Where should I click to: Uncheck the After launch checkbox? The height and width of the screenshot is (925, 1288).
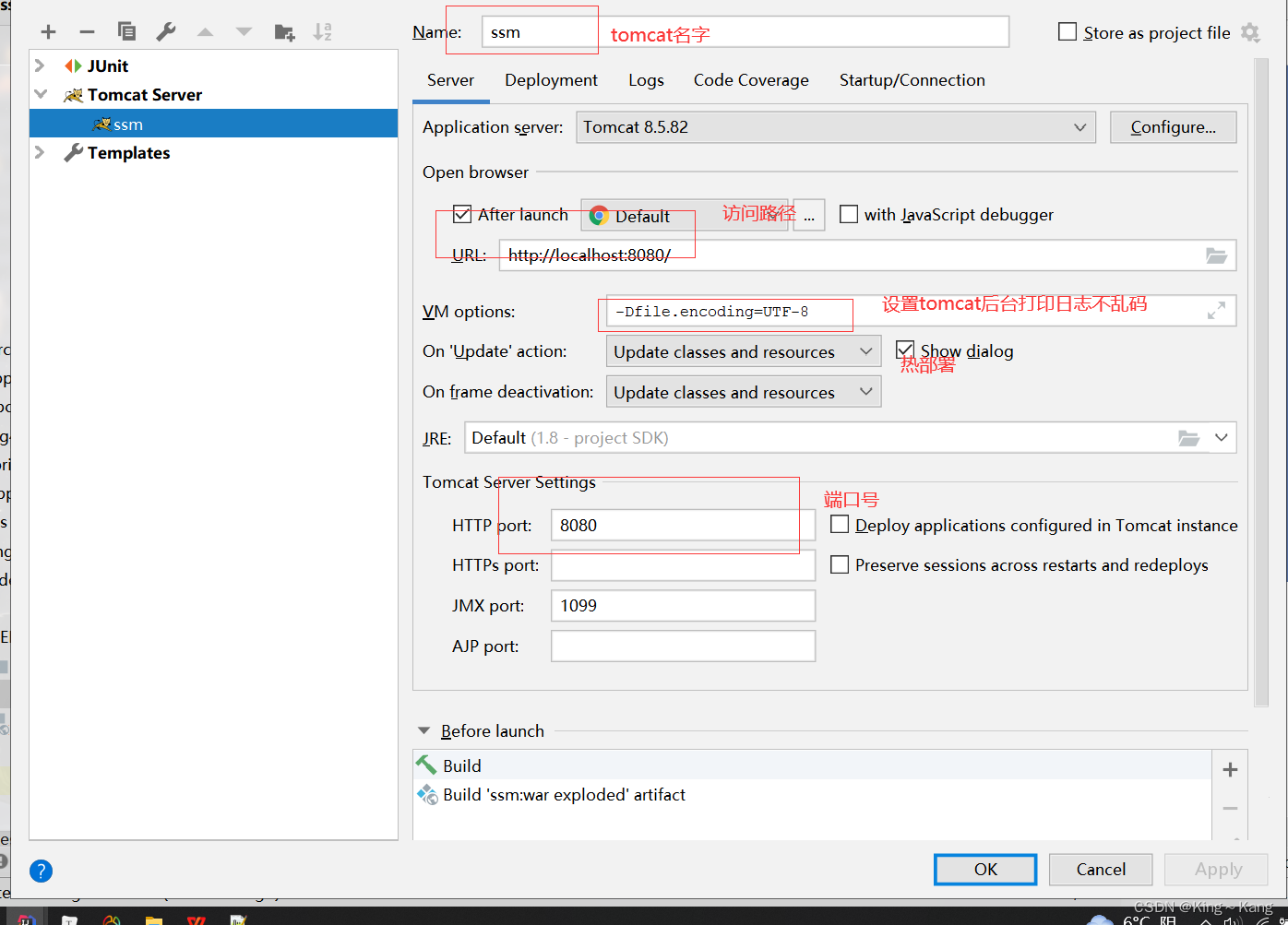[x=462, y=215]
